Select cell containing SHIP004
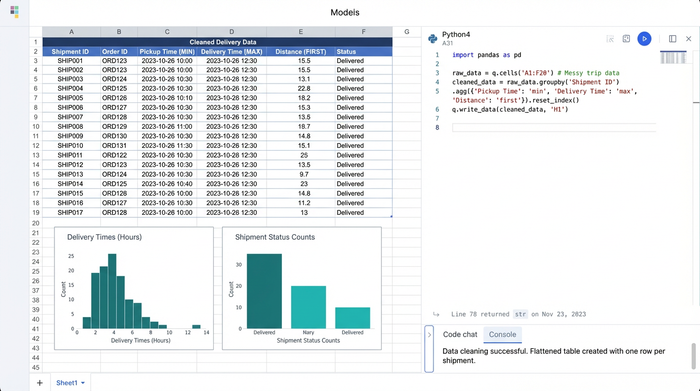The image size is (700, 391). coord(71,88)
